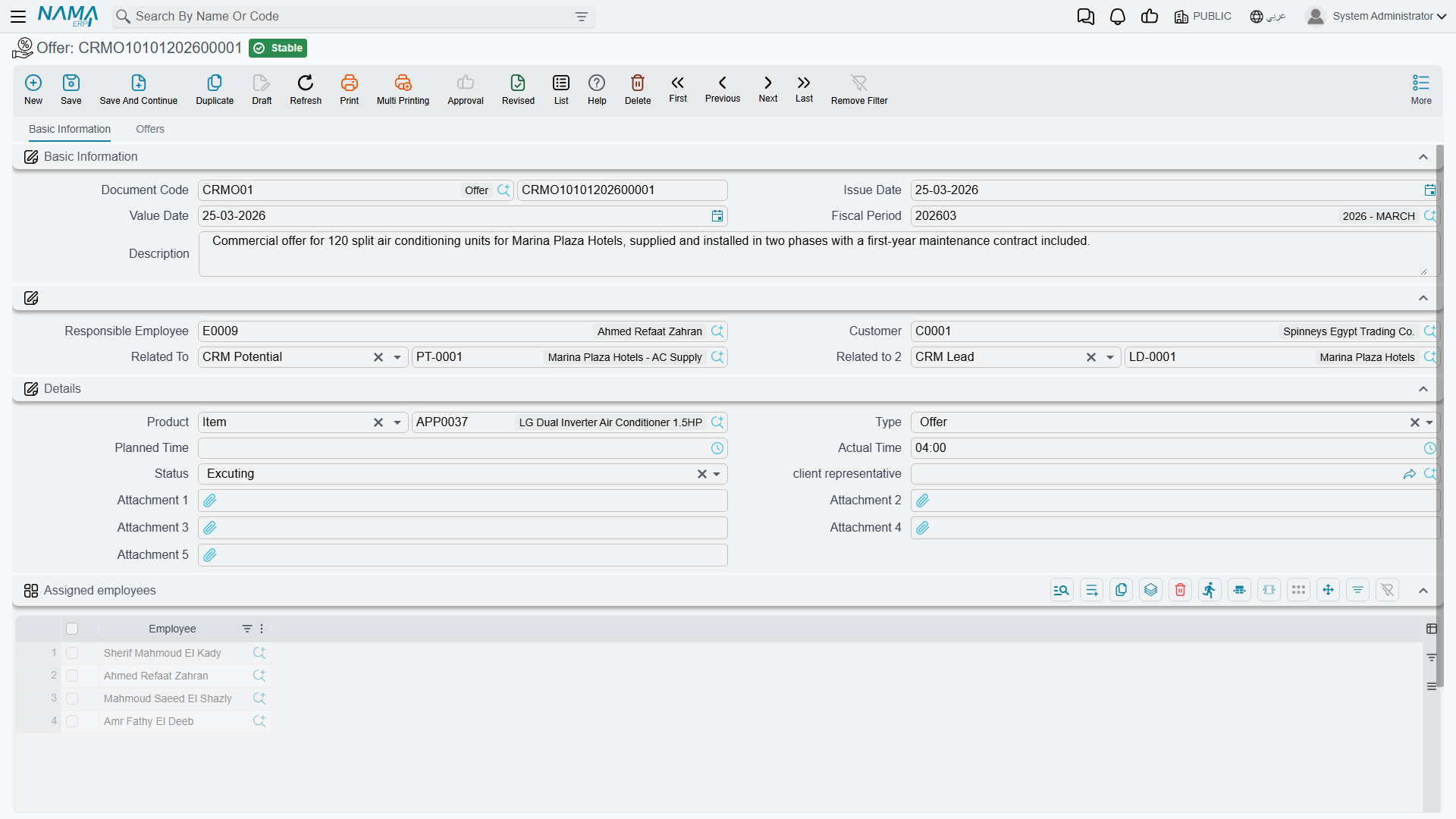
Task: Toggle the Employee select-all checkbox
Action: coord(72,629)
